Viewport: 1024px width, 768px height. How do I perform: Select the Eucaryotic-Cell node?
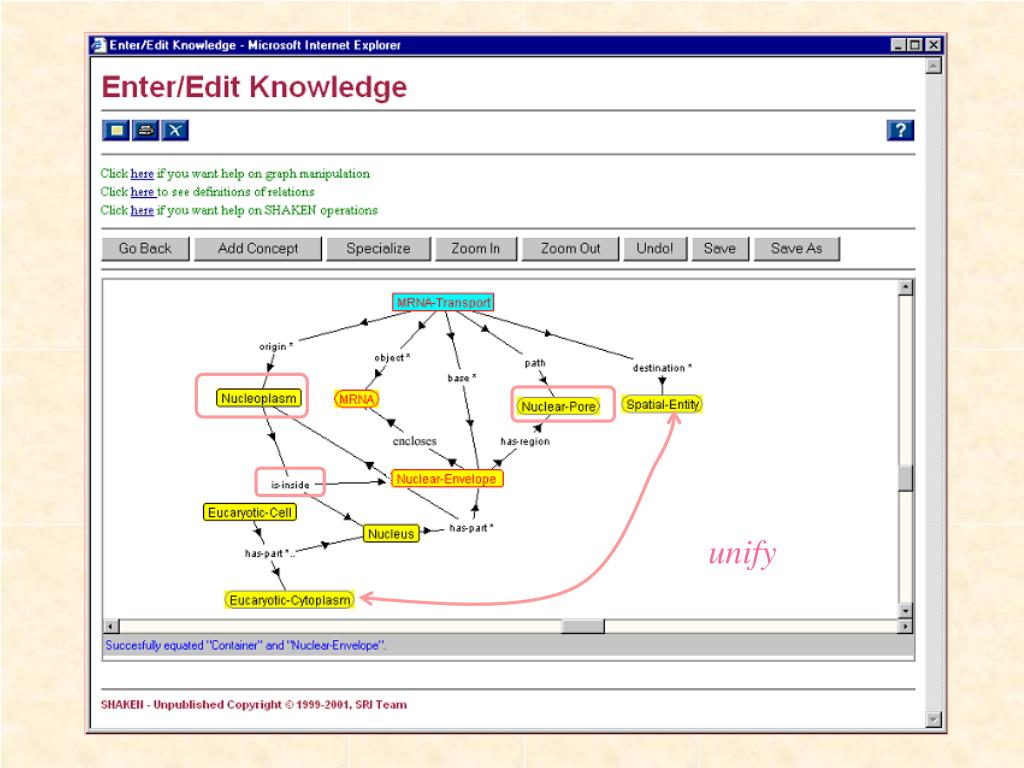(250, 513)
